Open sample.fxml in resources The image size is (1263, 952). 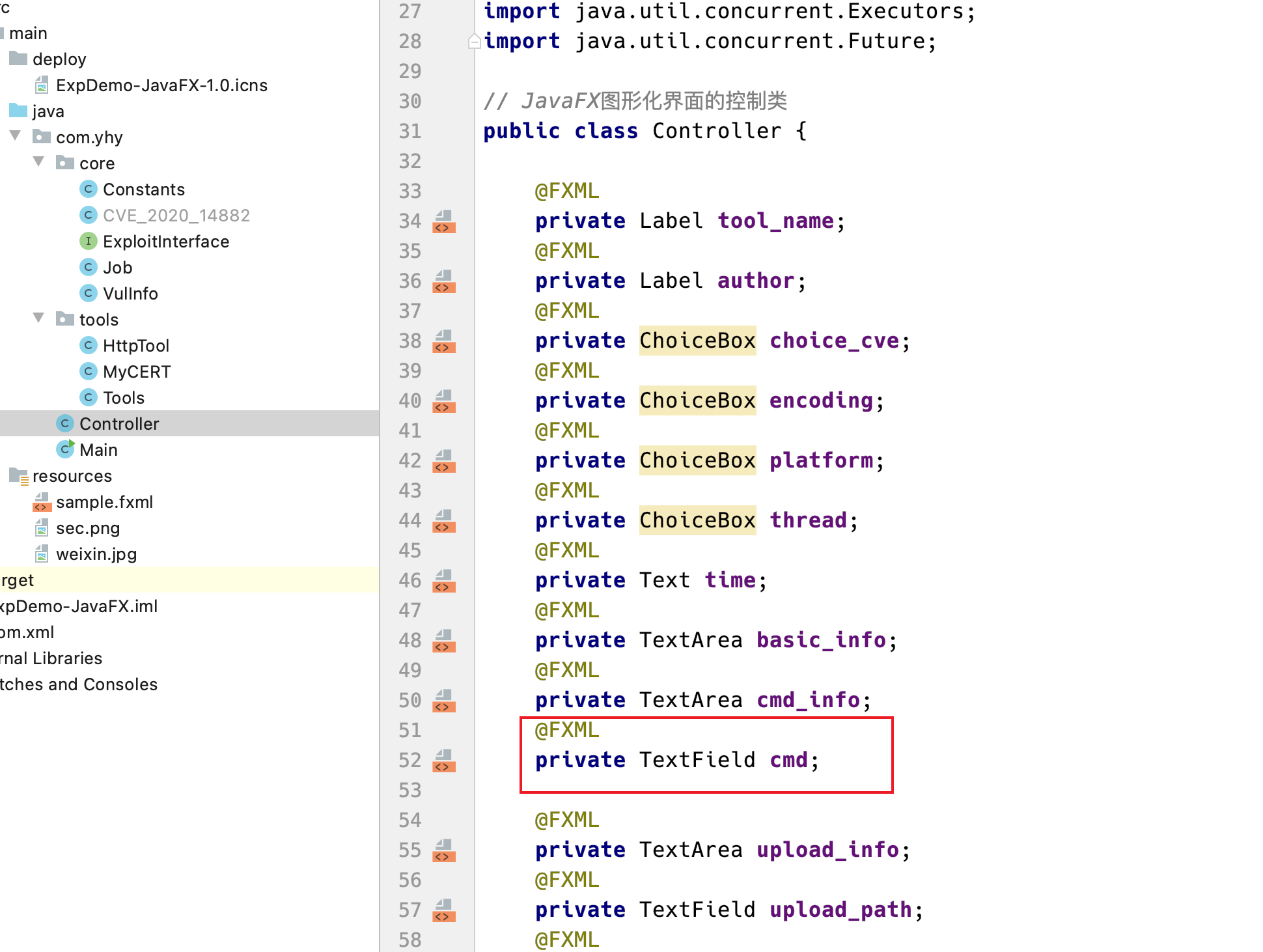pos(104,502)
